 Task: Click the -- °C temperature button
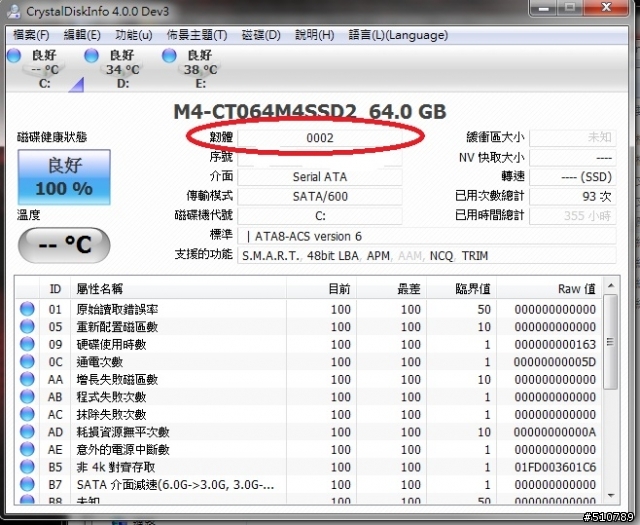point(64,245)
